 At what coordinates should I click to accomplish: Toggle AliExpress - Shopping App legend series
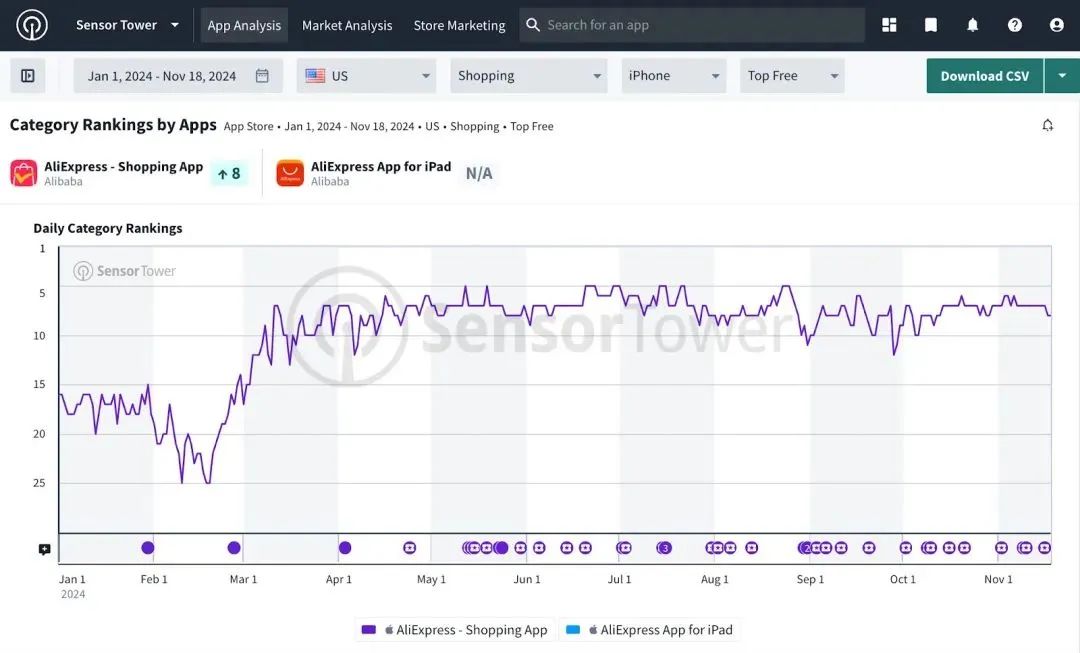[455, 630]
